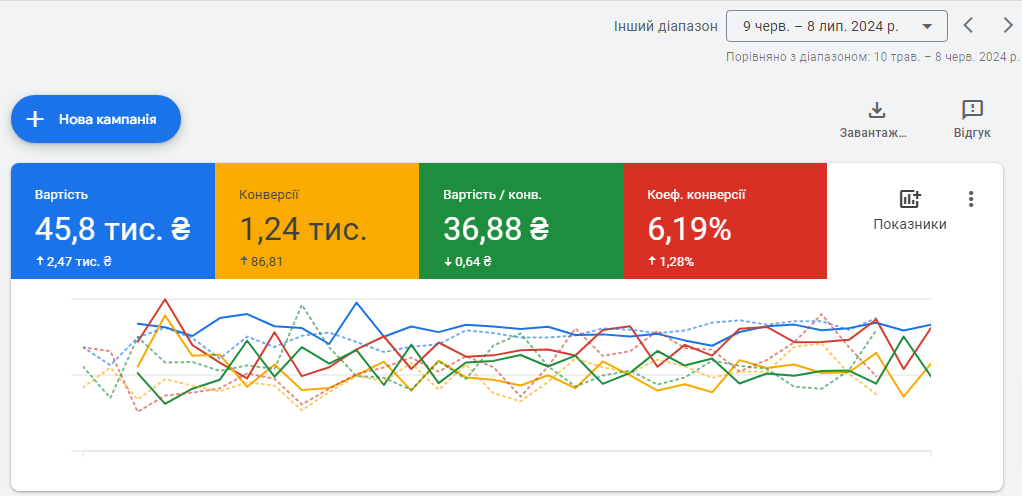Click the highest peak of the red chart line
This screenshot has width=1022, height=496.
(x=165, y=299)
